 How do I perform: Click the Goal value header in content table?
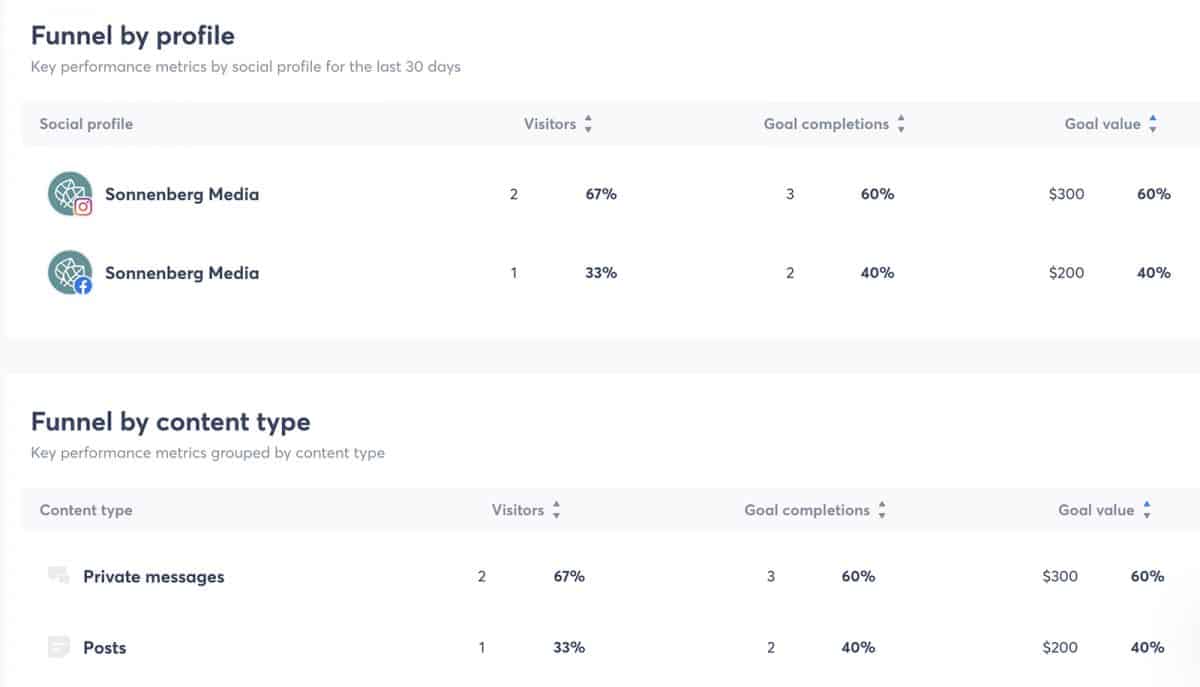[1096, 510]
